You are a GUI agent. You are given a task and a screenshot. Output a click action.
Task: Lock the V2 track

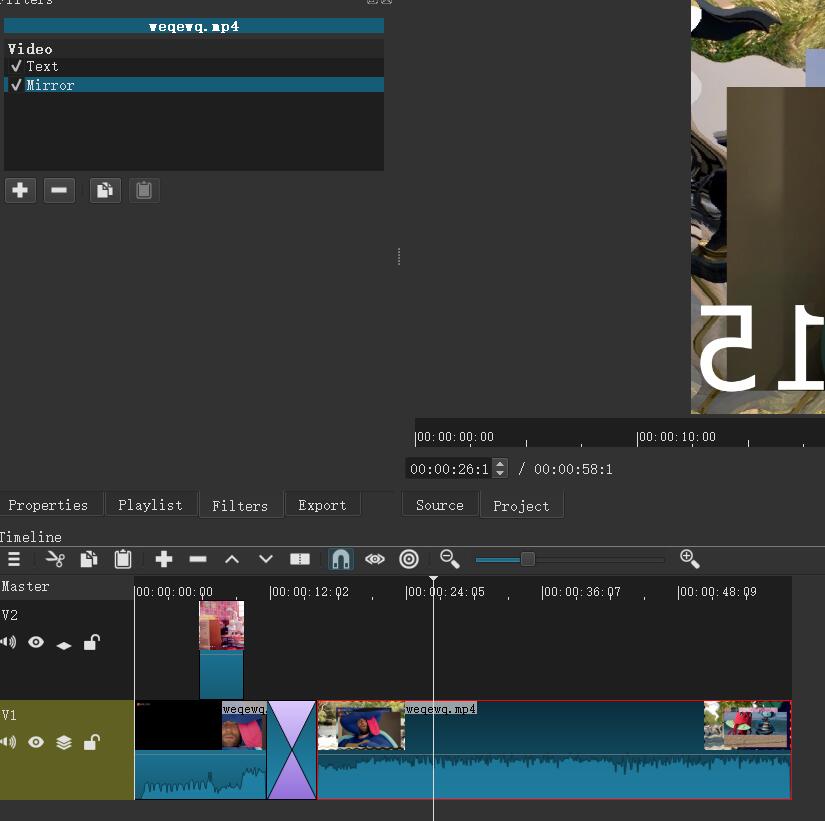(92, 642)
